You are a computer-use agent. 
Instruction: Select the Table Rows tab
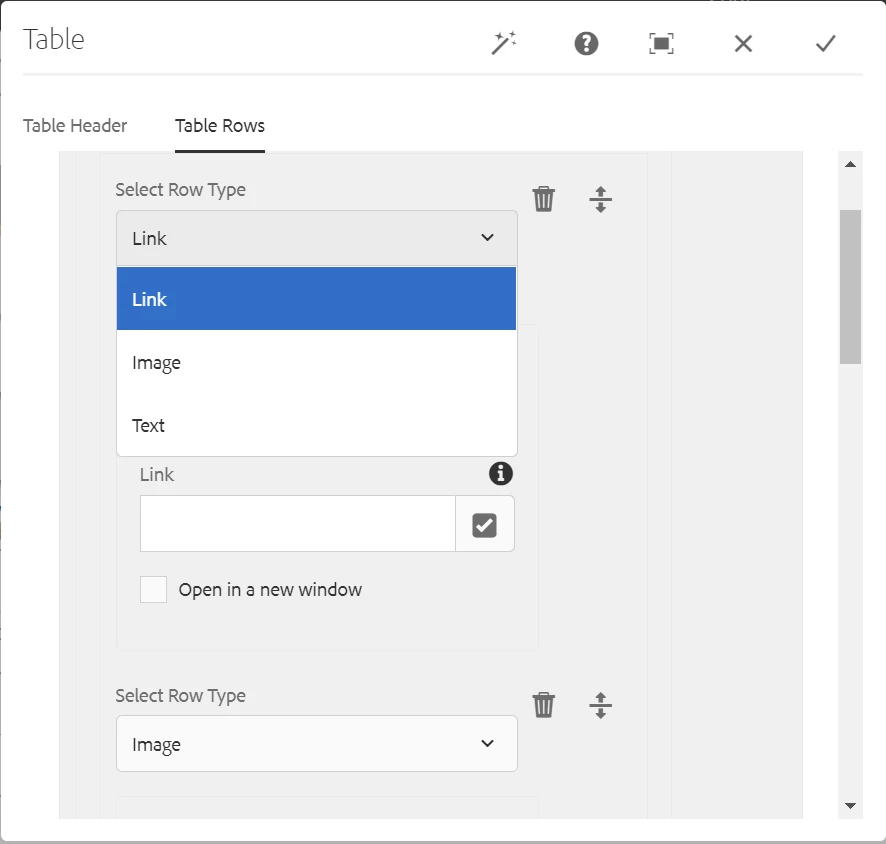click(220, 125)
